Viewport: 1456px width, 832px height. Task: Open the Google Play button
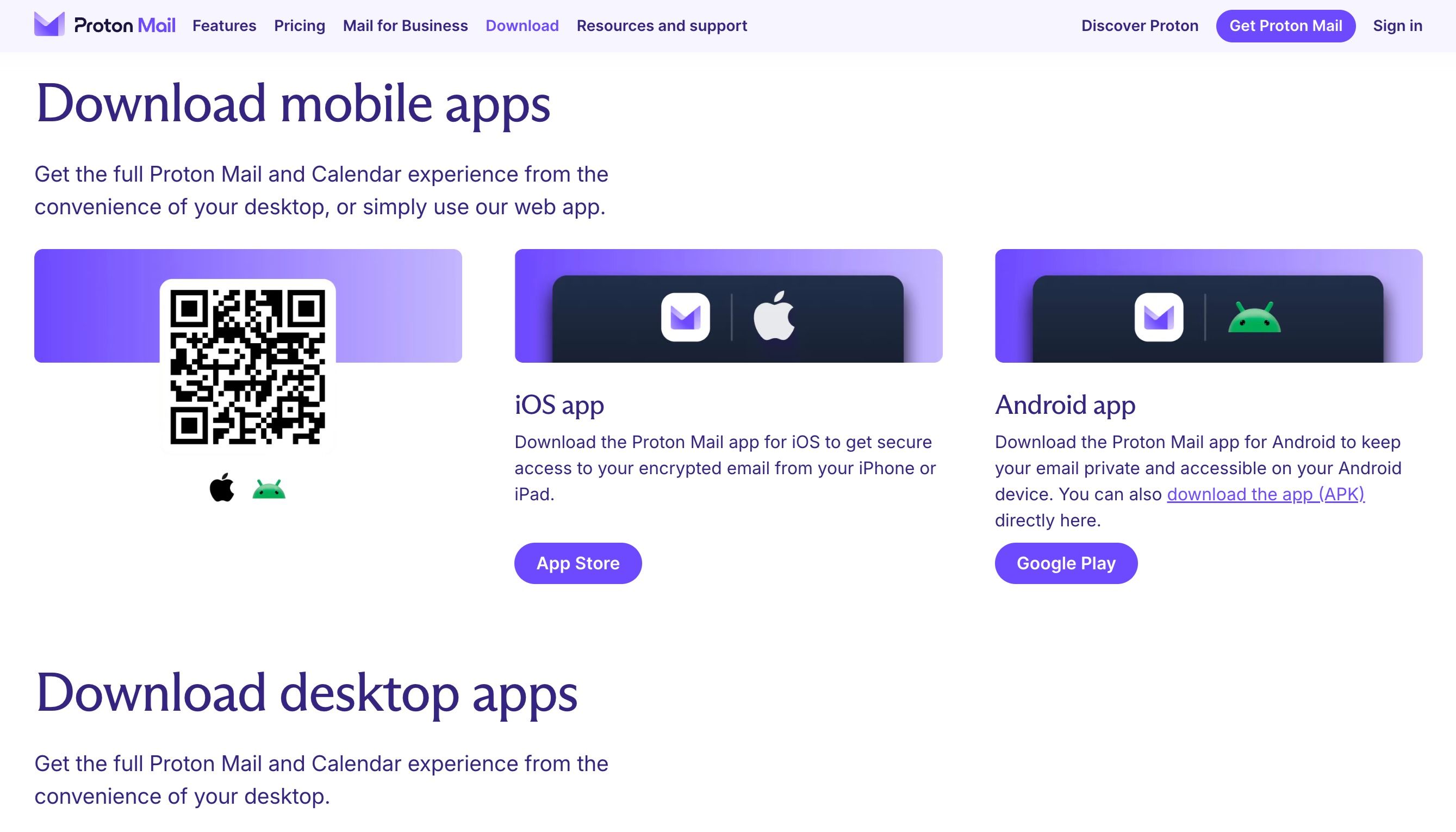(1066, 563)
